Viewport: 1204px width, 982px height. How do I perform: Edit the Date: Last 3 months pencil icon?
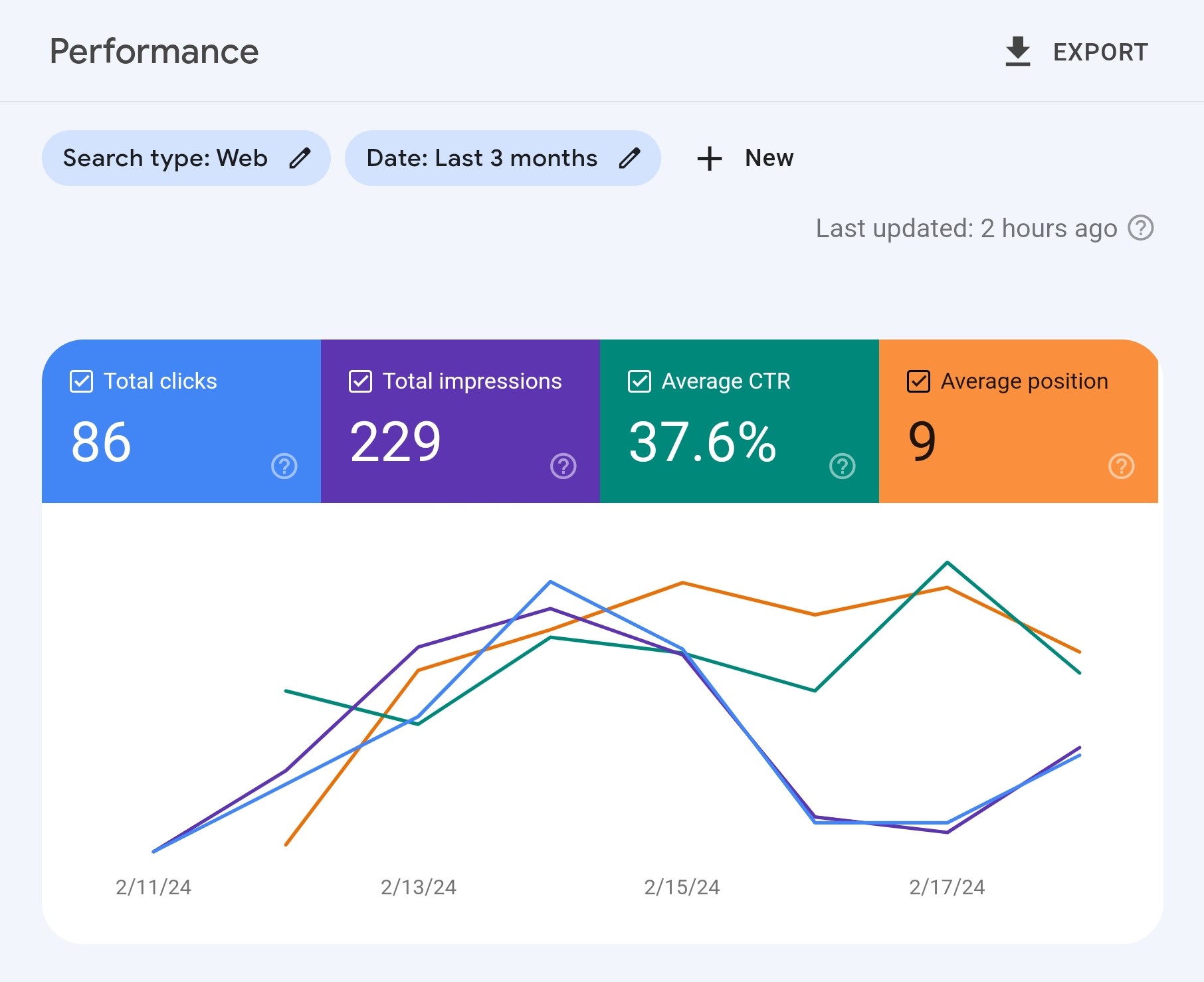(x=629, y=158)
